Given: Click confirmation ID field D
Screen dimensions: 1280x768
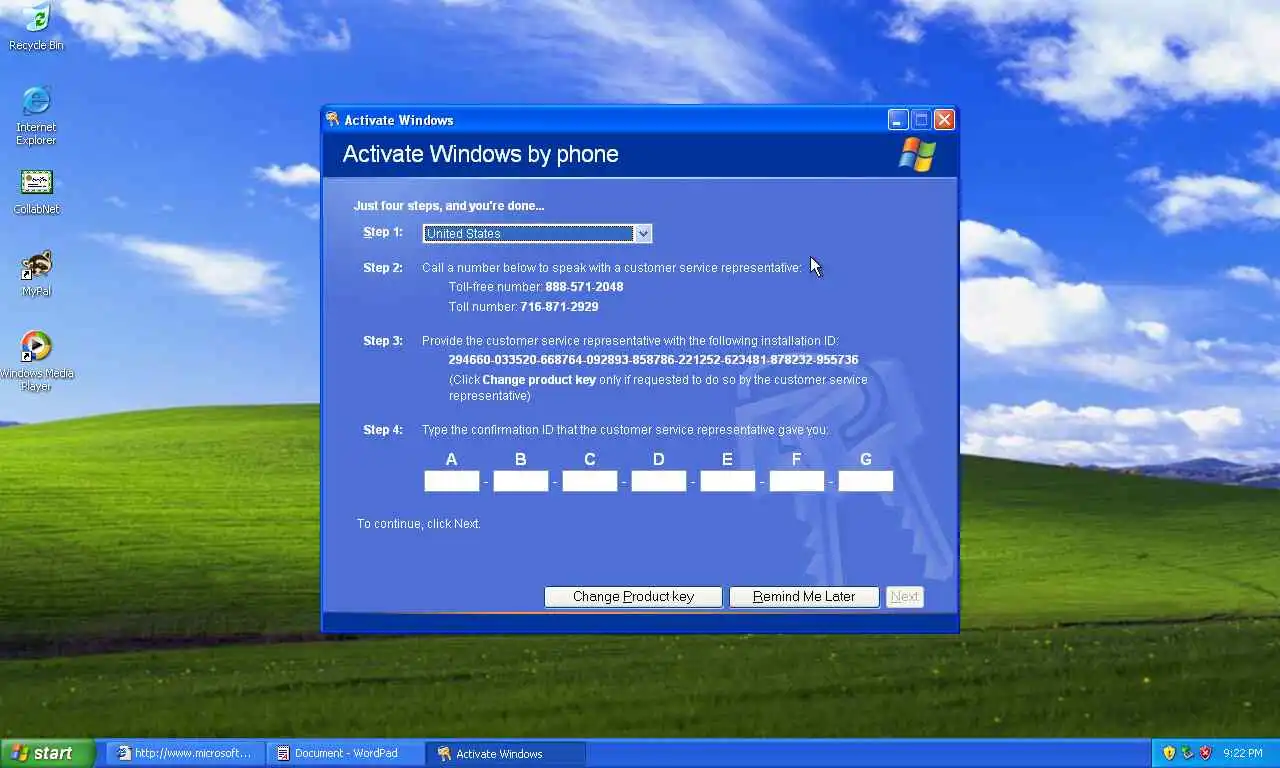Looking at the screenshot, I should coord(659,481).
